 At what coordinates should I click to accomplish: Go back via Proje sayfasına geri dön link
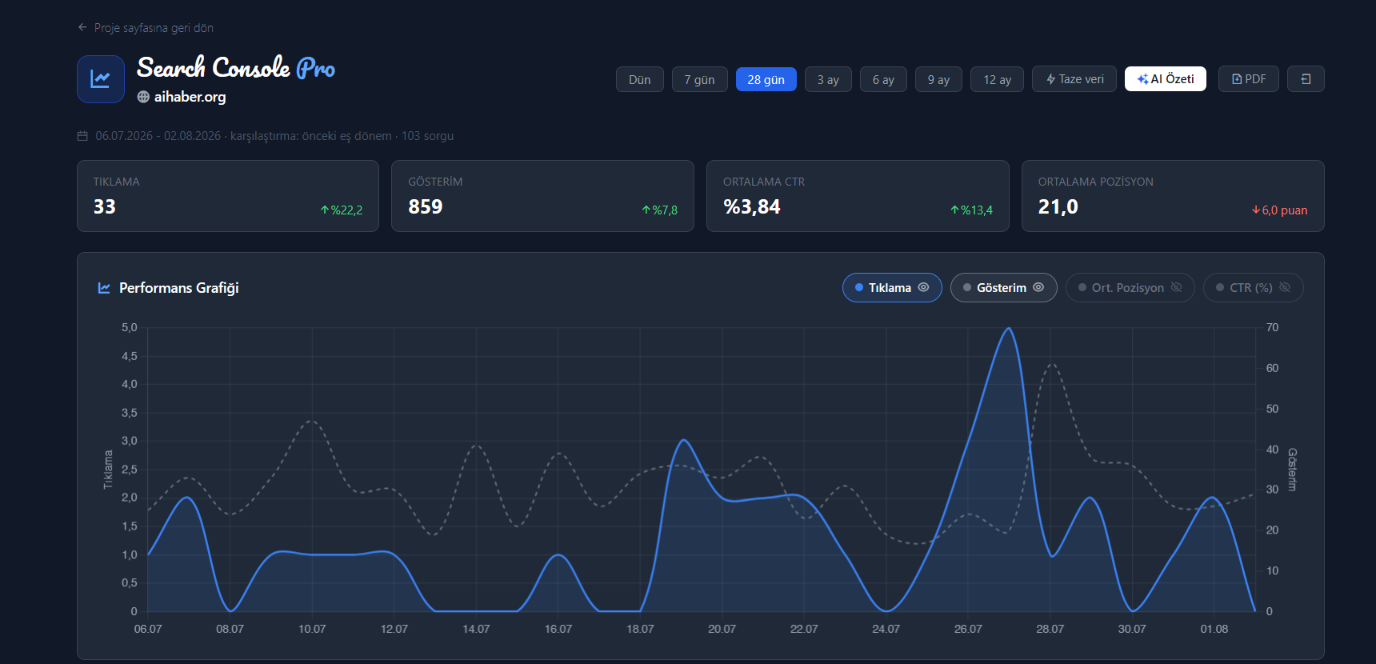[154, 28]
